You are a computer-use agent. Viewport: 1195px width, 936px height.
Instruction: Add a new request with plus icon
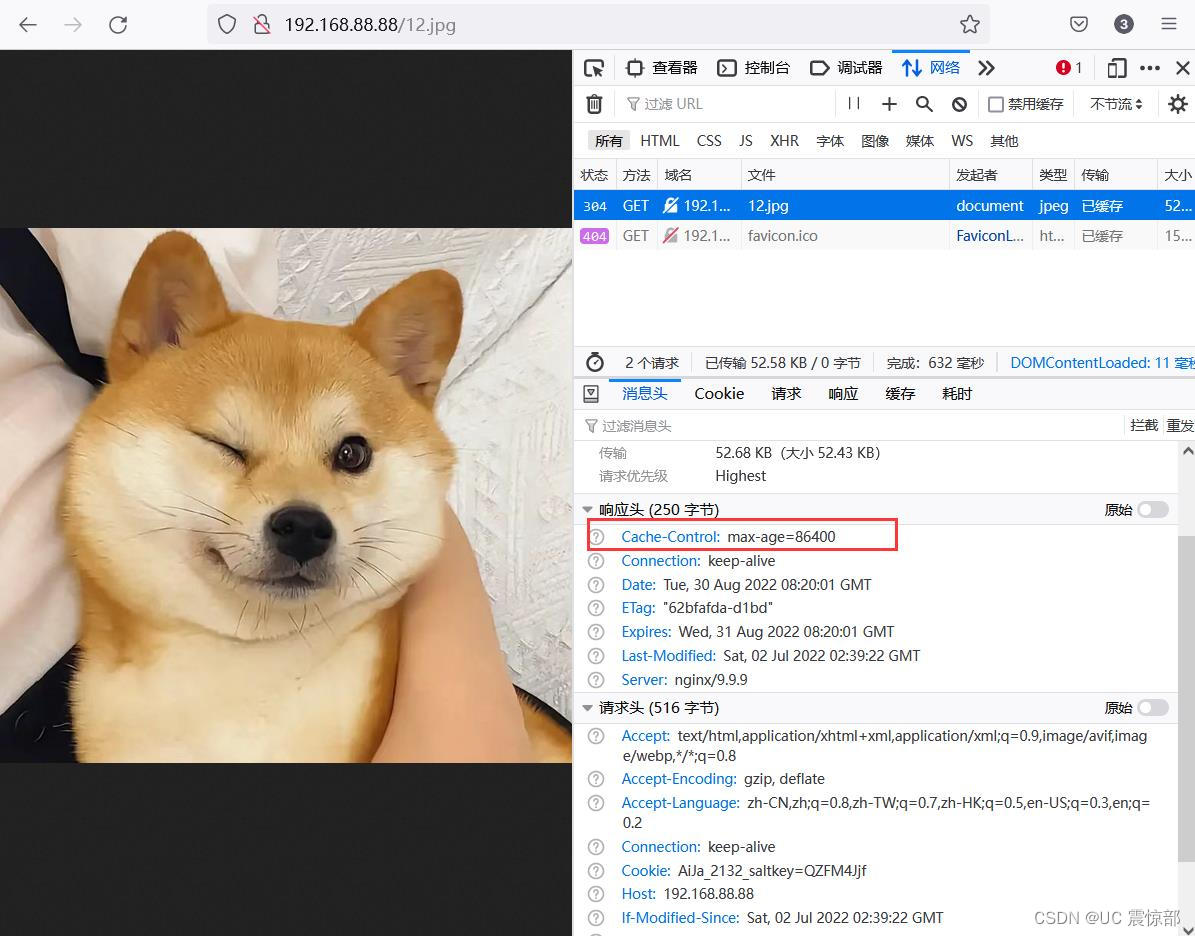889,104
